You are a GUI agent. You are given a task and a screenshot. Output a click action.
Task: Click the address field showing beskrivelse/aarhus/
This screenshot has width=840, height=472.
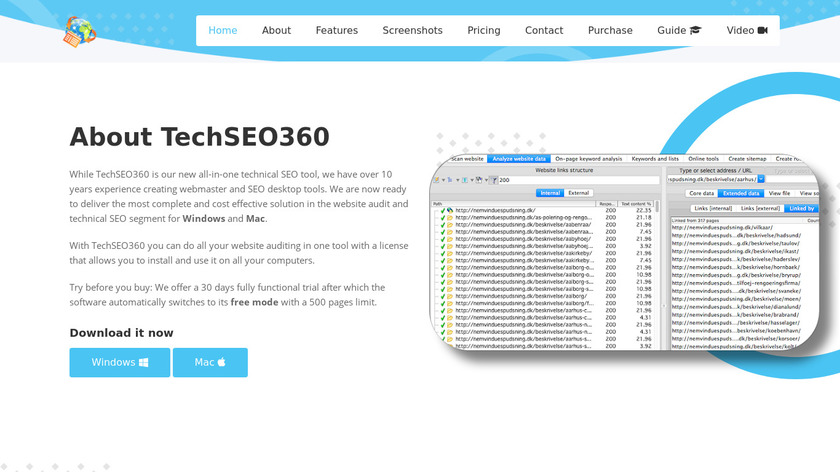[711, 179]
